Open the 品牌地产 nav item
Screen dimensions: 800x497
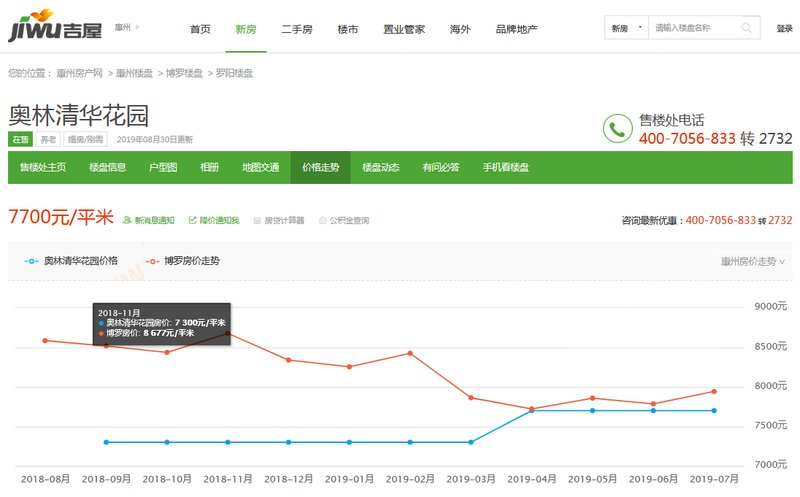(516, 29)
